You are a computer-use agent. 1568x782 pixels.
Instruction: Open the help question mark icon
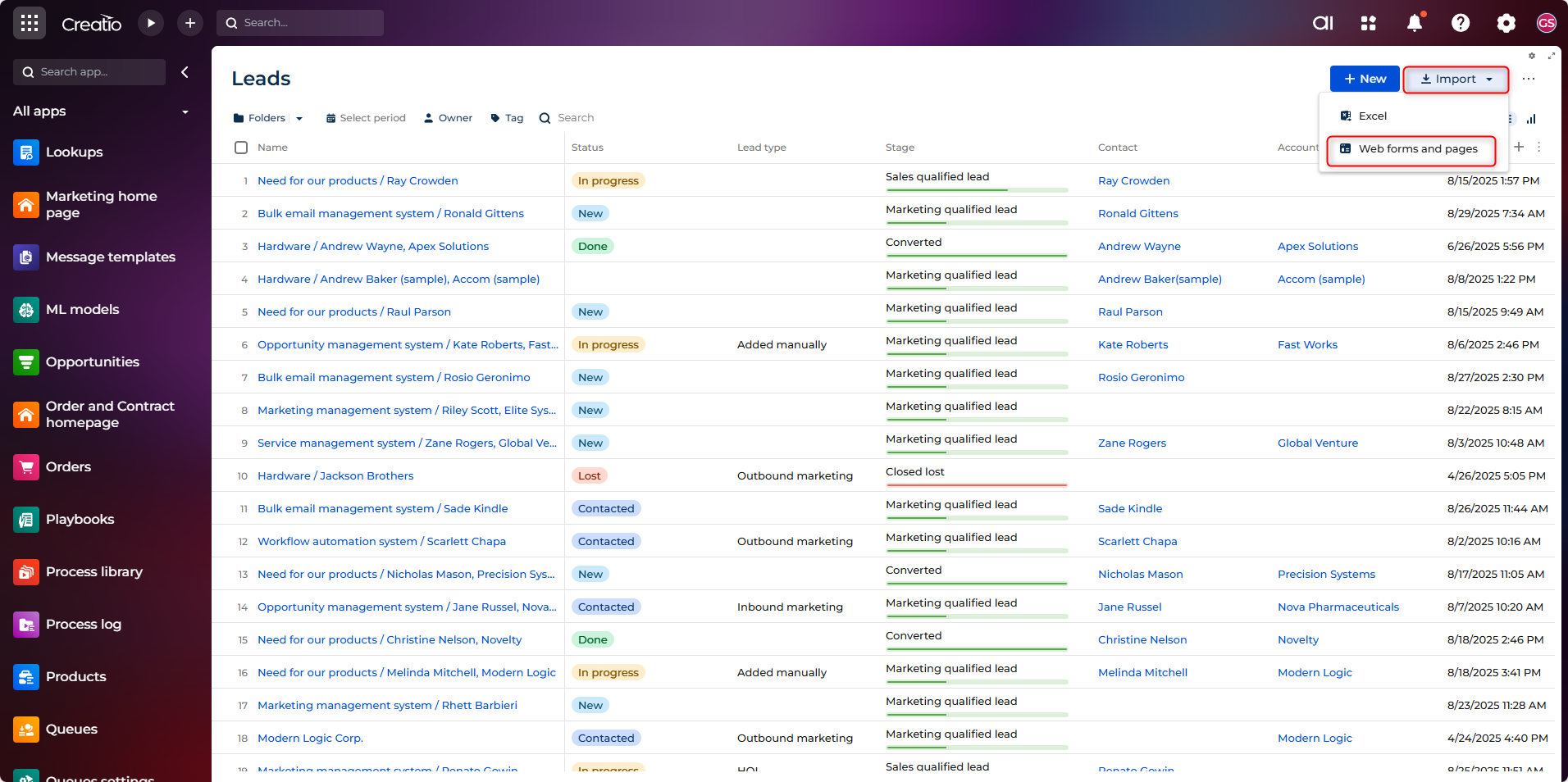pos(1460,23)
